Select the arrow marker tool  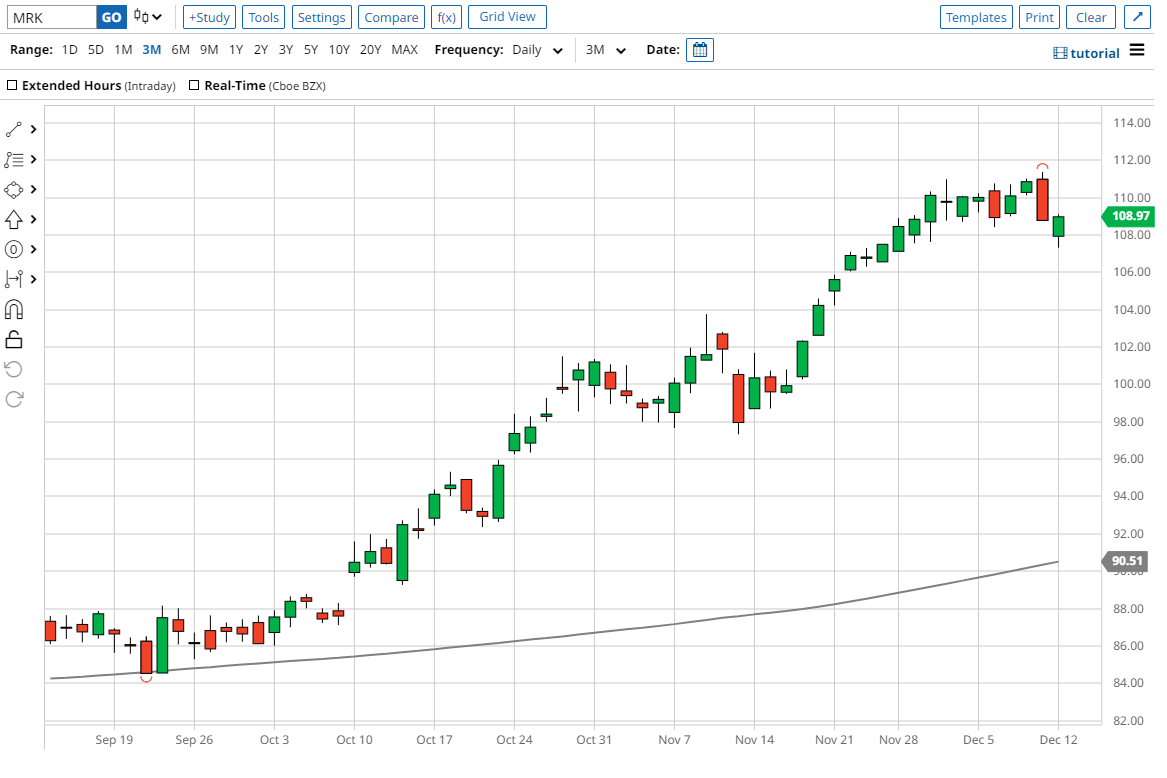14,219
